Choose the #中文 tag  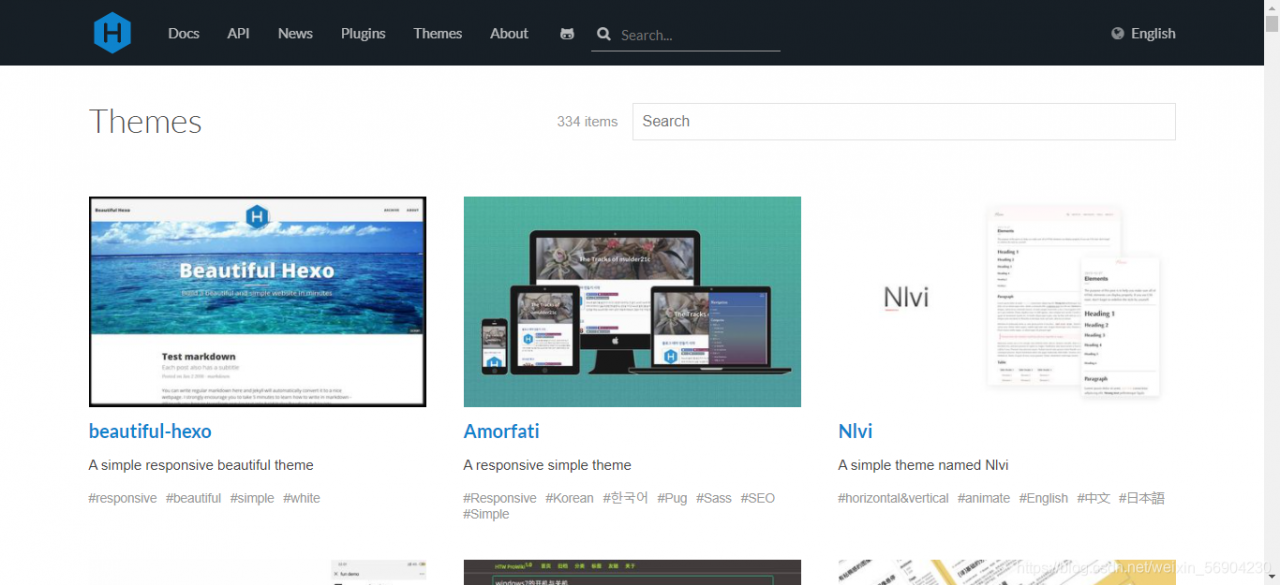1094,498
